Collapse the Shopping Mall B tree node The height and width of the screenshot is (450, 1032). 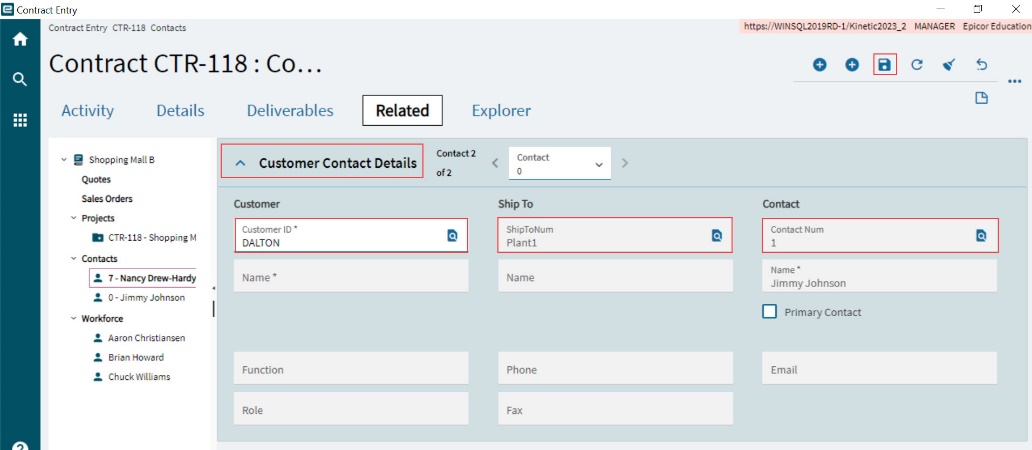(64, 159)
